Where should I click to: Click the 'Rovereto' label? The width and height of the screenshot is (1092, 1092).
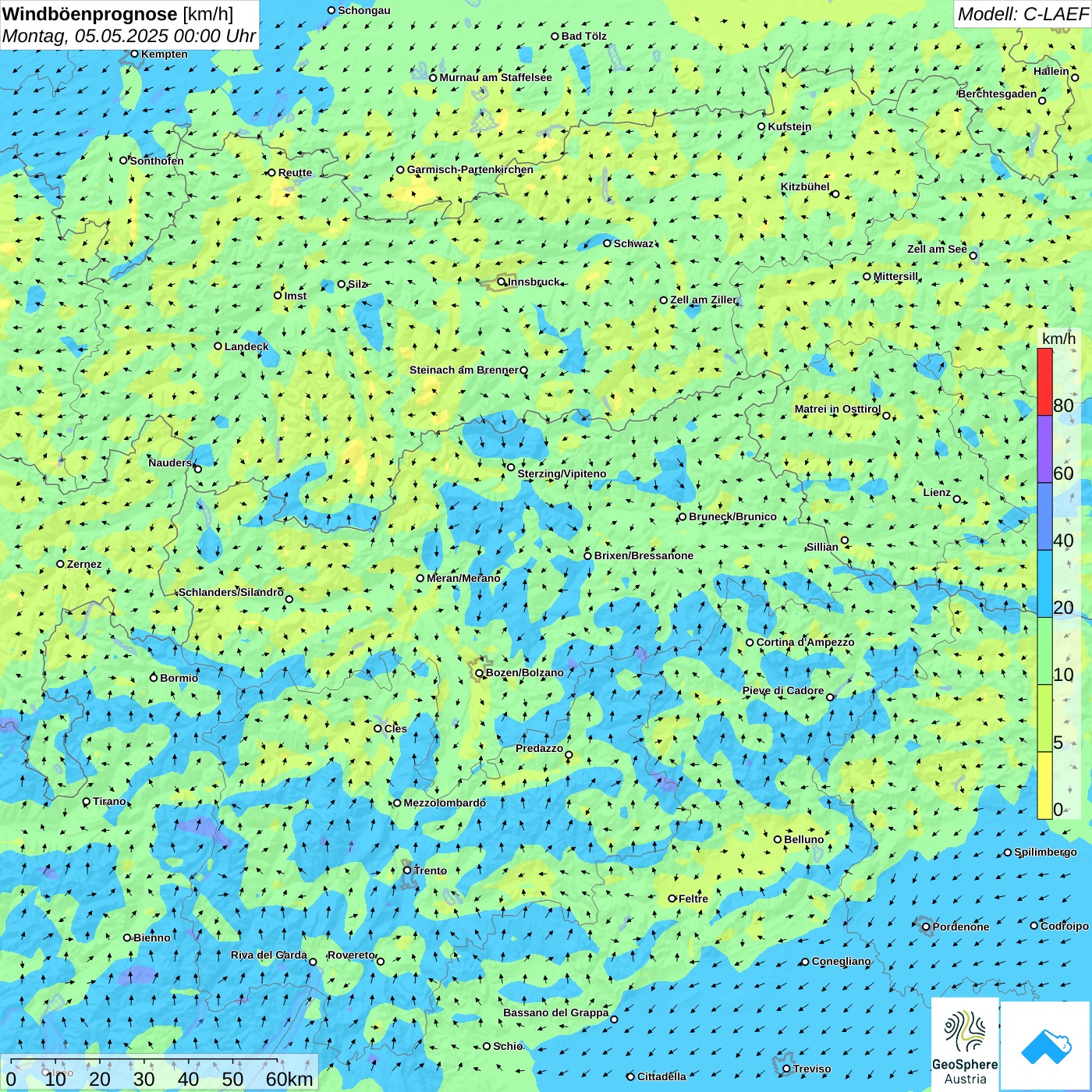coord(352,955)
